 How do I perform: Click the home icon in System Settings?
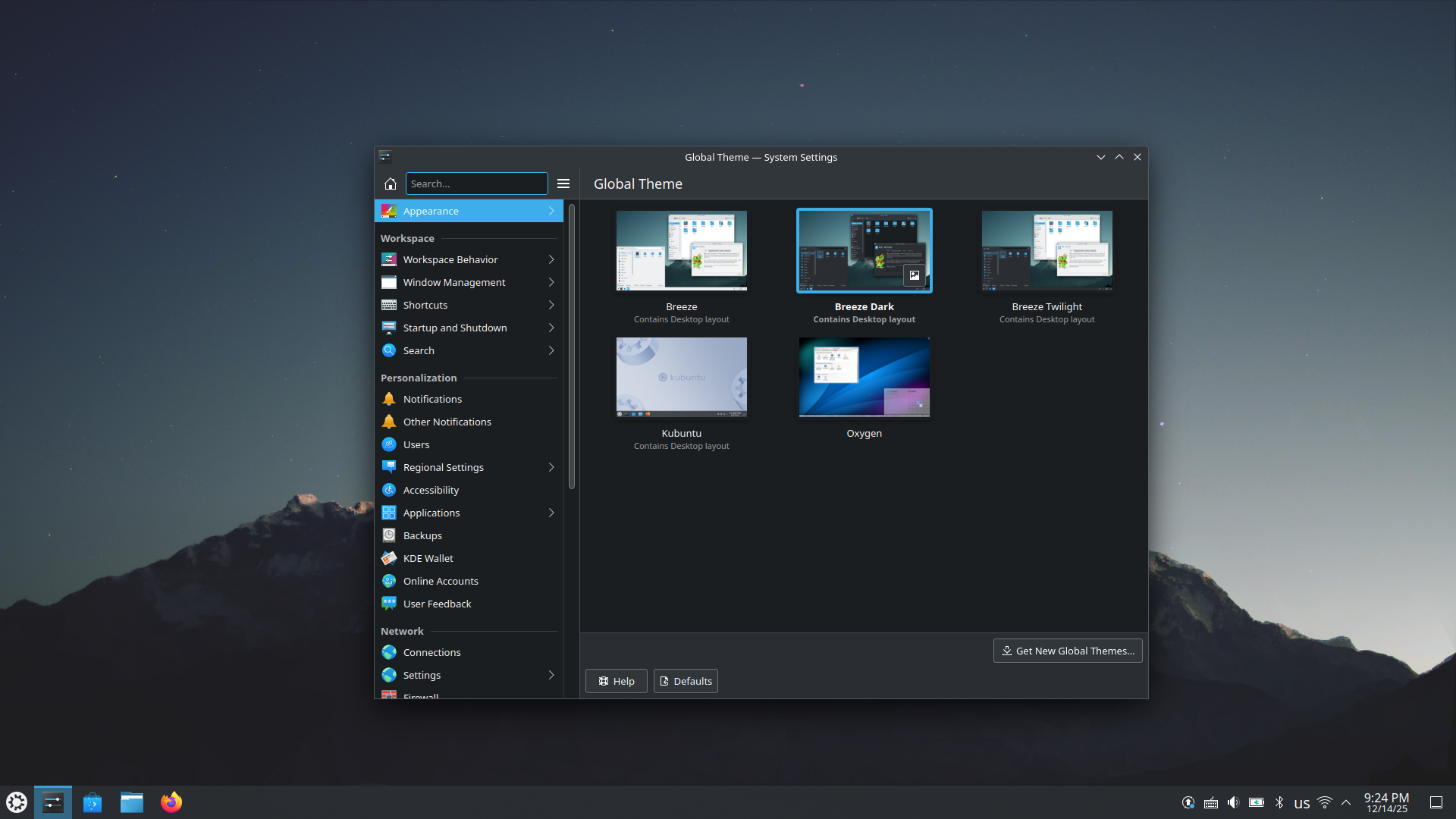(x=390, y=184)
